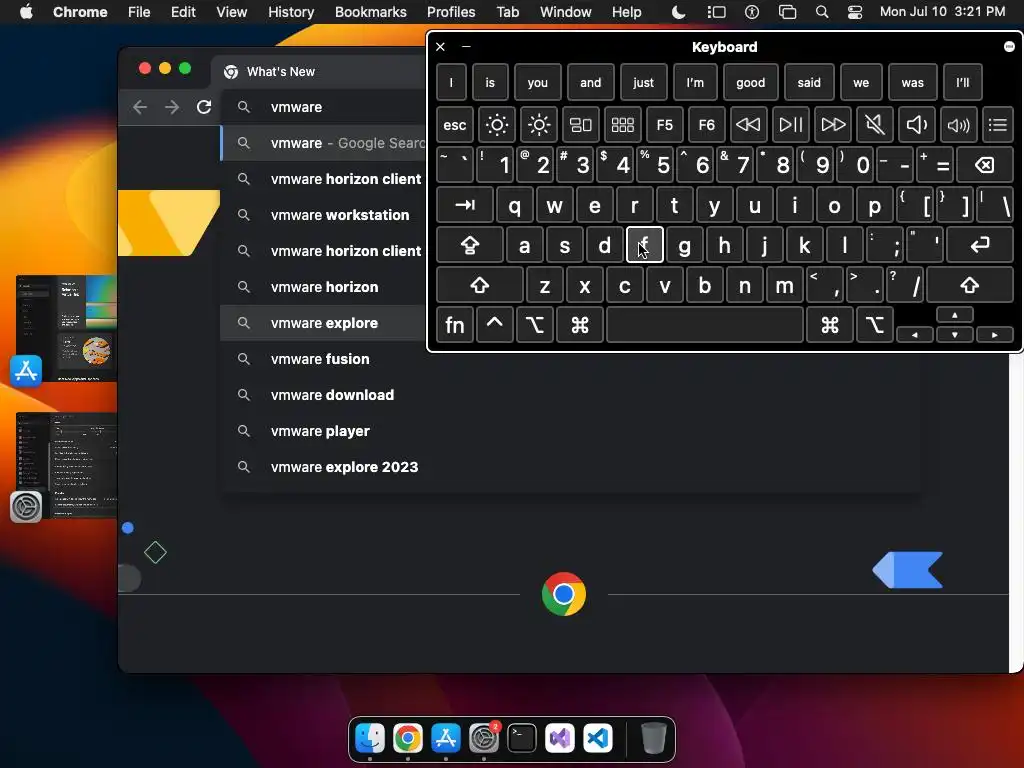Click the tab key on virtual keyboard
The image size is (1024, 768).
[x=464, y=205]
